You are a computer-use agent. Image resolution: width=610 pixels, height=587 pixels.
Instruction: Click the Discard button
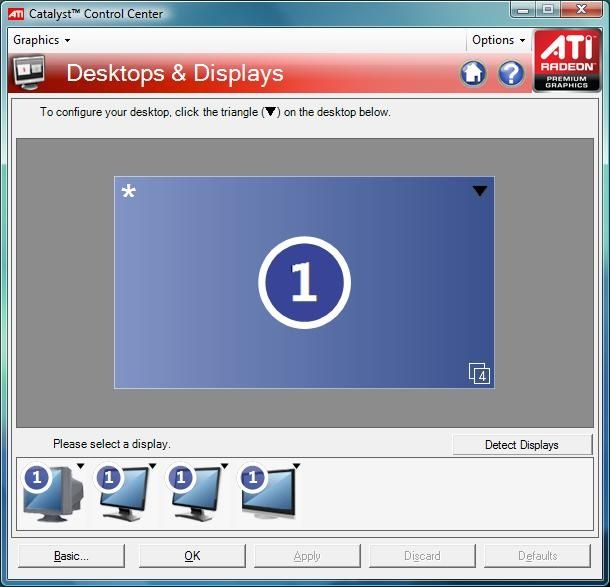[422, 556]
